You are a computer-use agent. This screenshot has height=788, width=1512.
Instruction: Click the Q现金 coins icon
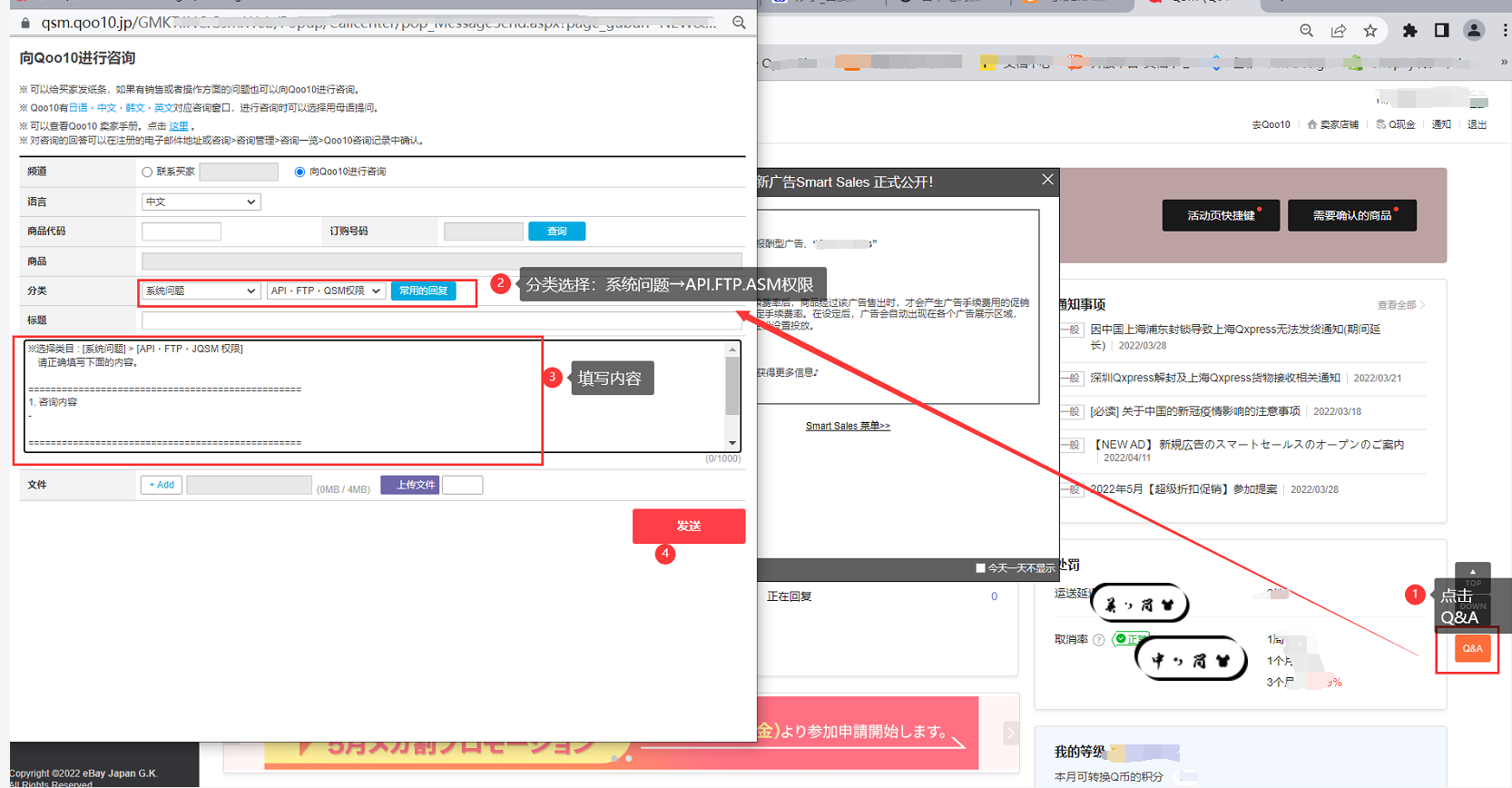pyautogui.click(x=1380, y=124)
